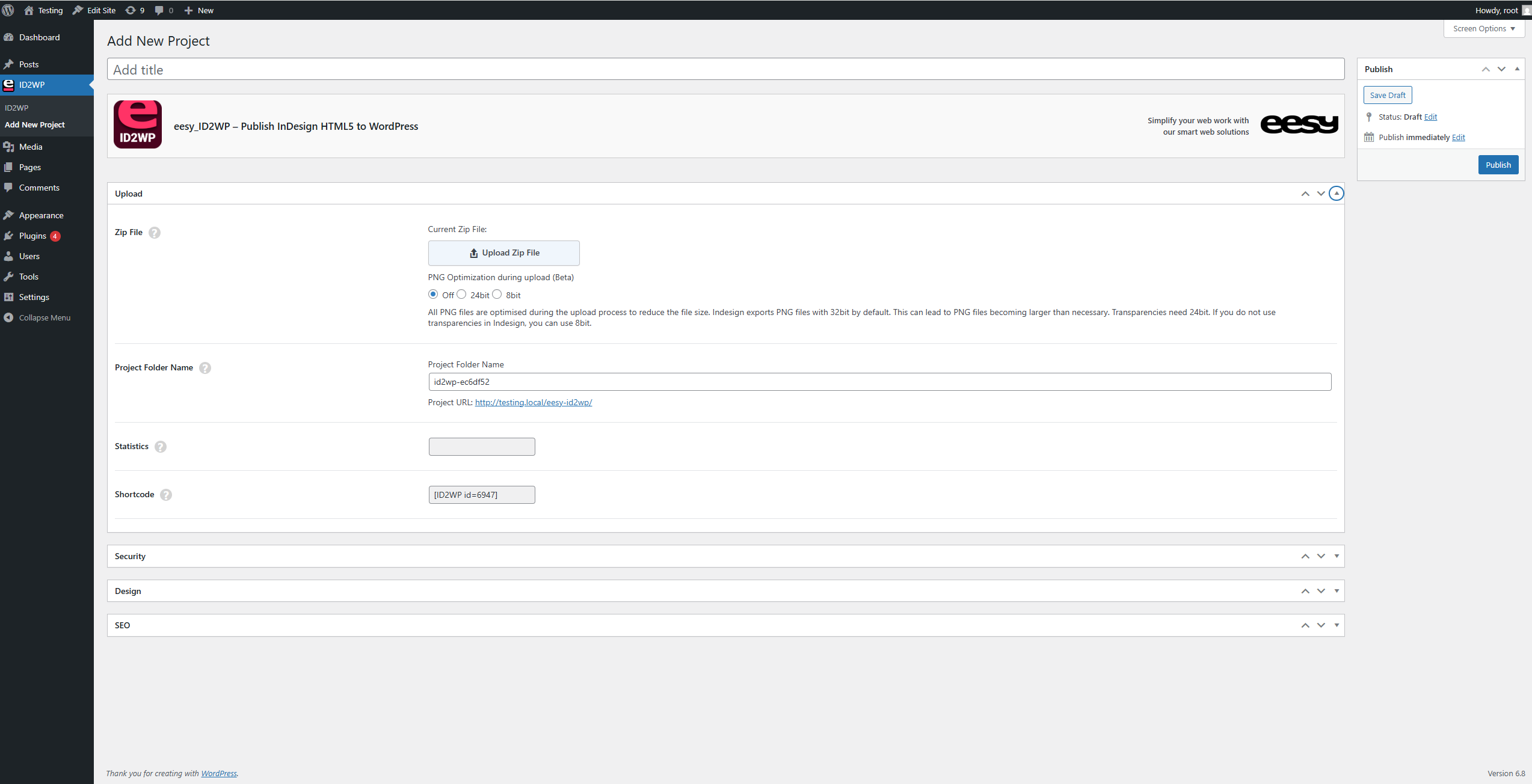This screenshot has height=784, width=1532.
Task: Click the Add title input field
Action: (725, 69)
